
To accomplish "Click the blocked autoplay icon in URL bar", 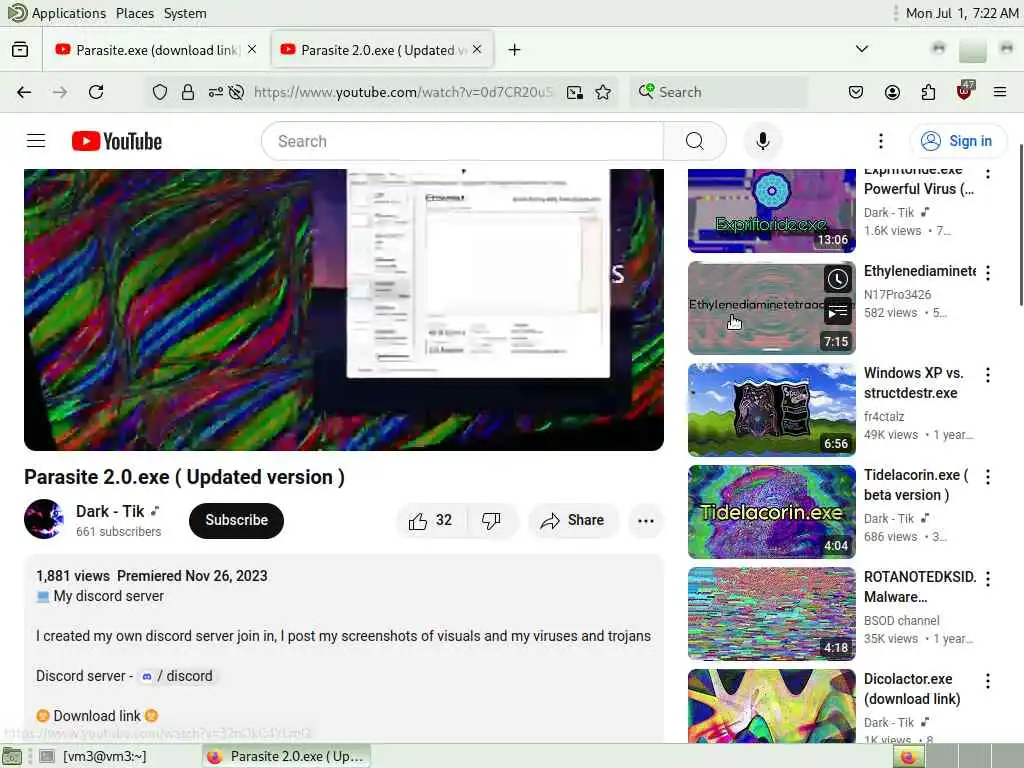I will pos(236,92).
